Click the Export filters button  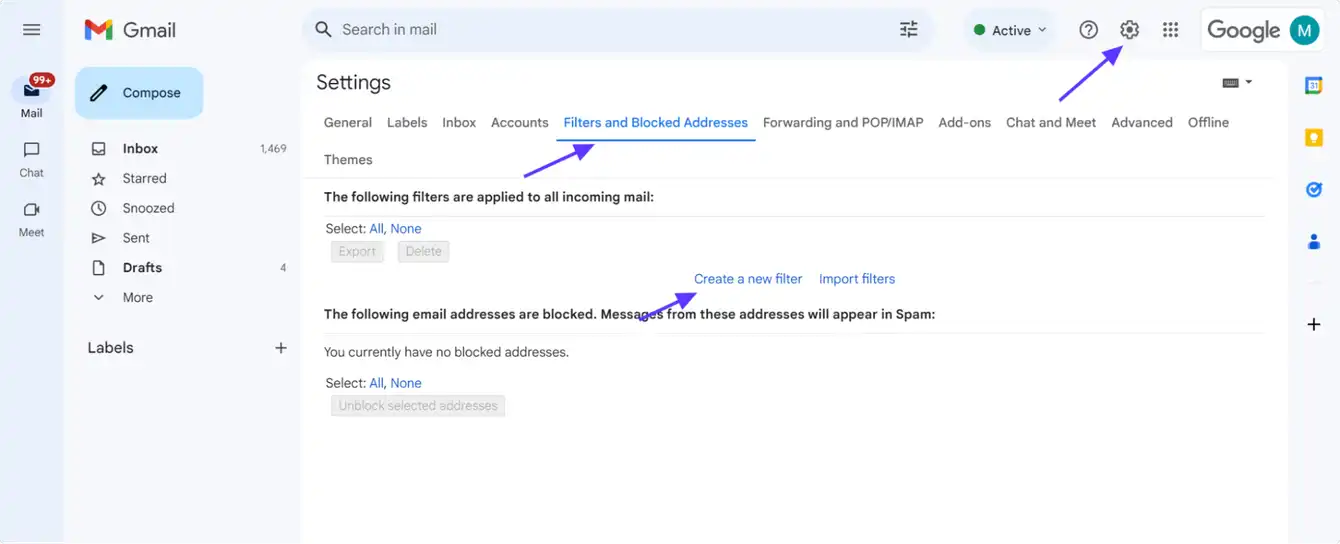point(357,252)
